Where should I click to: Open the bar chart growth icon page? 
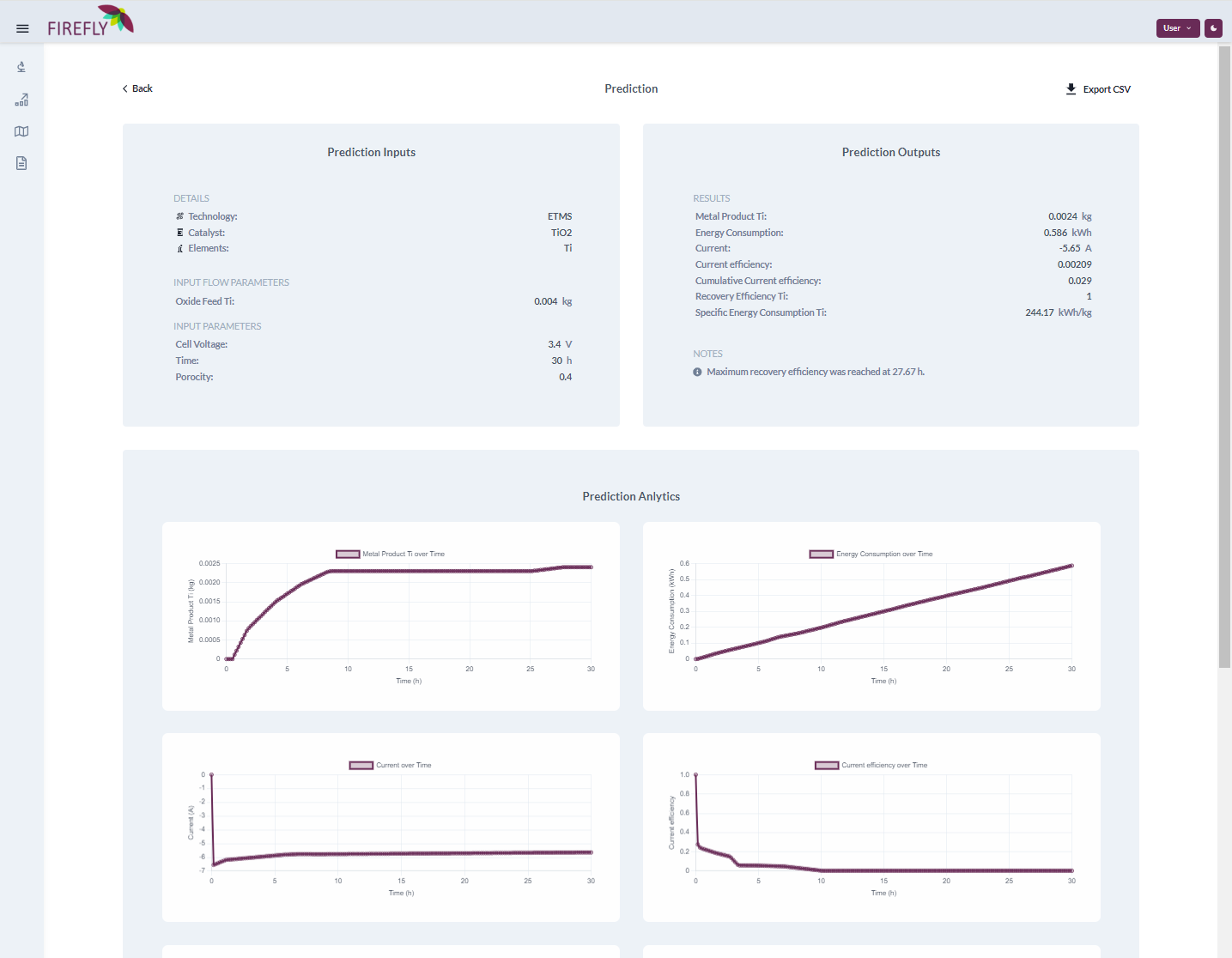[x=21, y=100]
